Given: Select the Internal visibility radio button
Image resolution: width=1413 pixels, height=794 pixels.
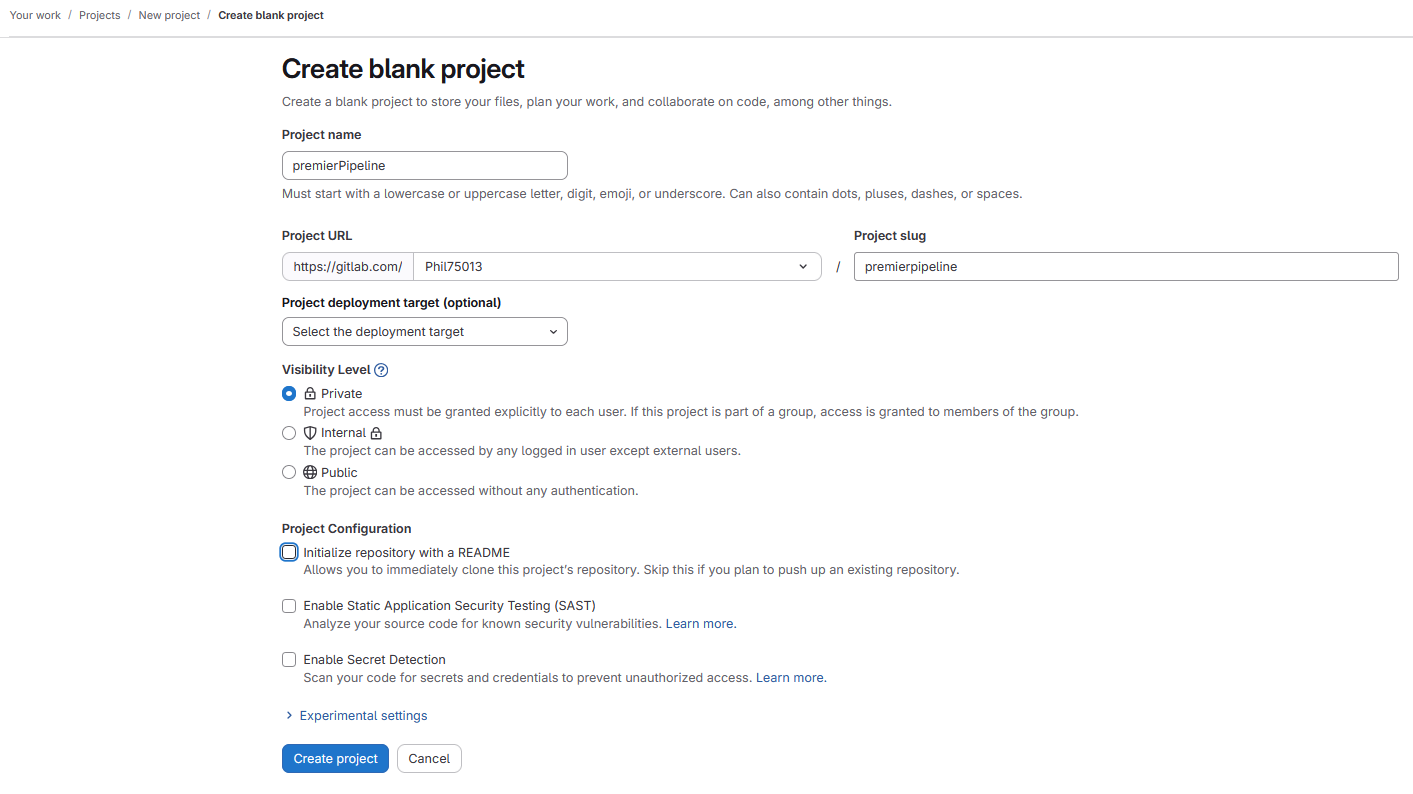Looking at the screenshot, I should (x=289, y=433).
